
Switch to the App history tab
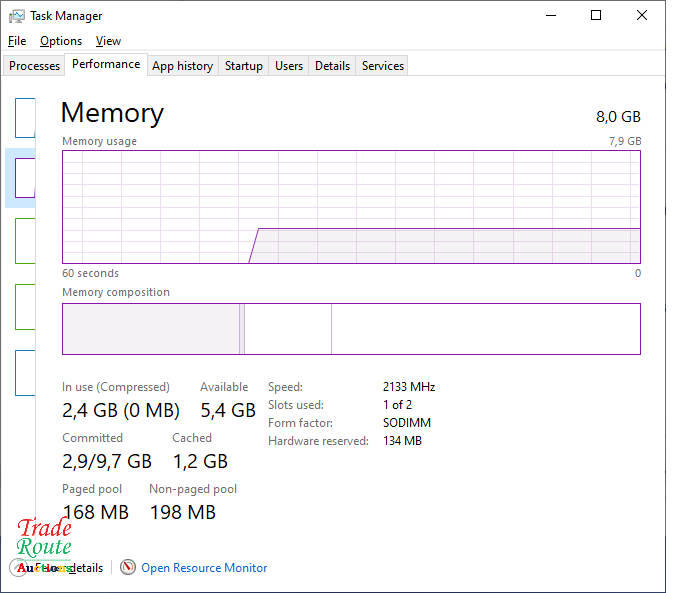(x=182, y=66)
